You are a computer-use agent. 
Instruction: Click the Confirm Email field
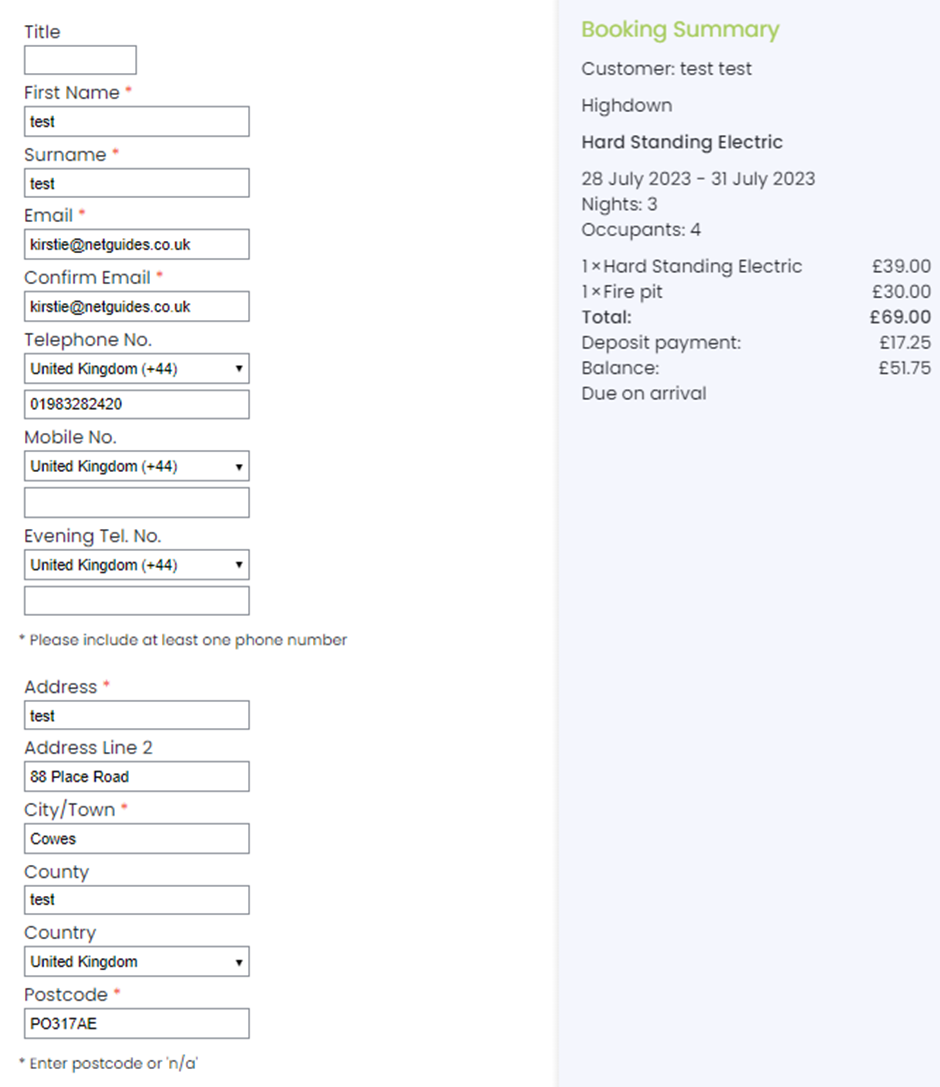click(x=136, y=306)
